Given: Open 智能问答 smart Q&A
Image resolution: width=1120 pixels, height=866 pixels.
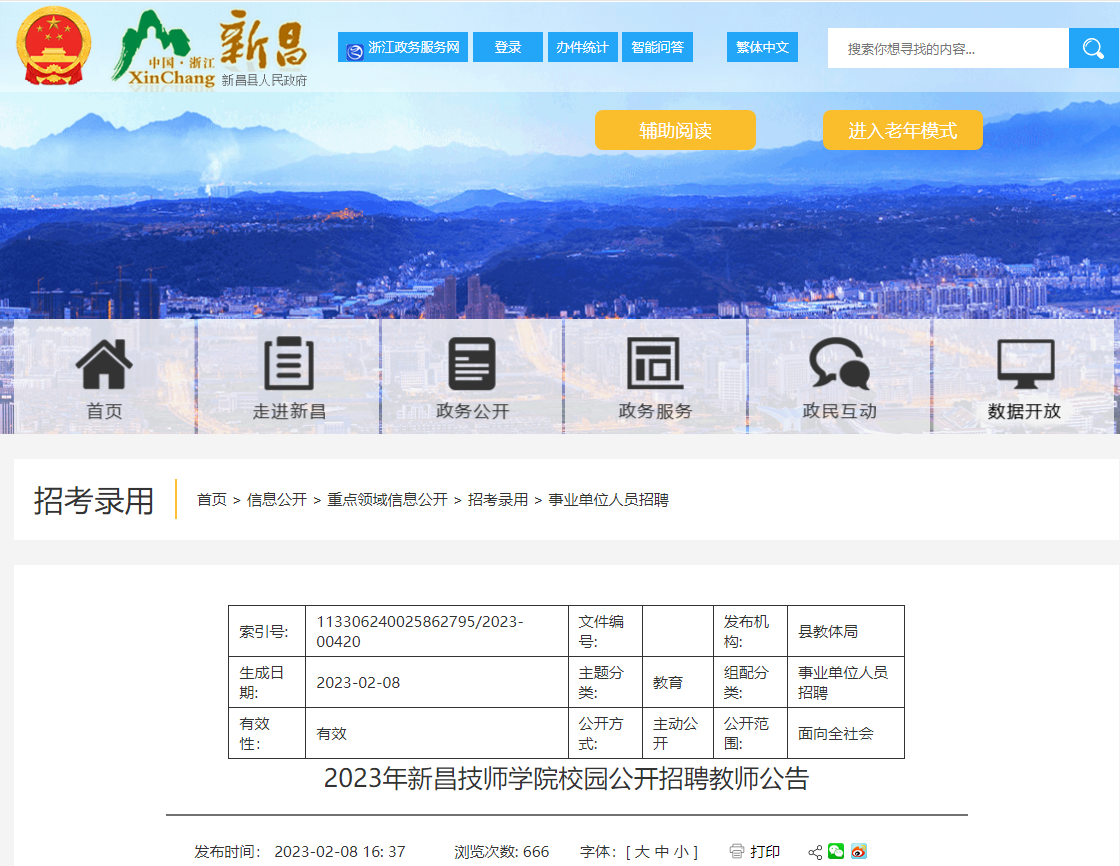Looking at the screenshot, I should [x=657, y=47].
